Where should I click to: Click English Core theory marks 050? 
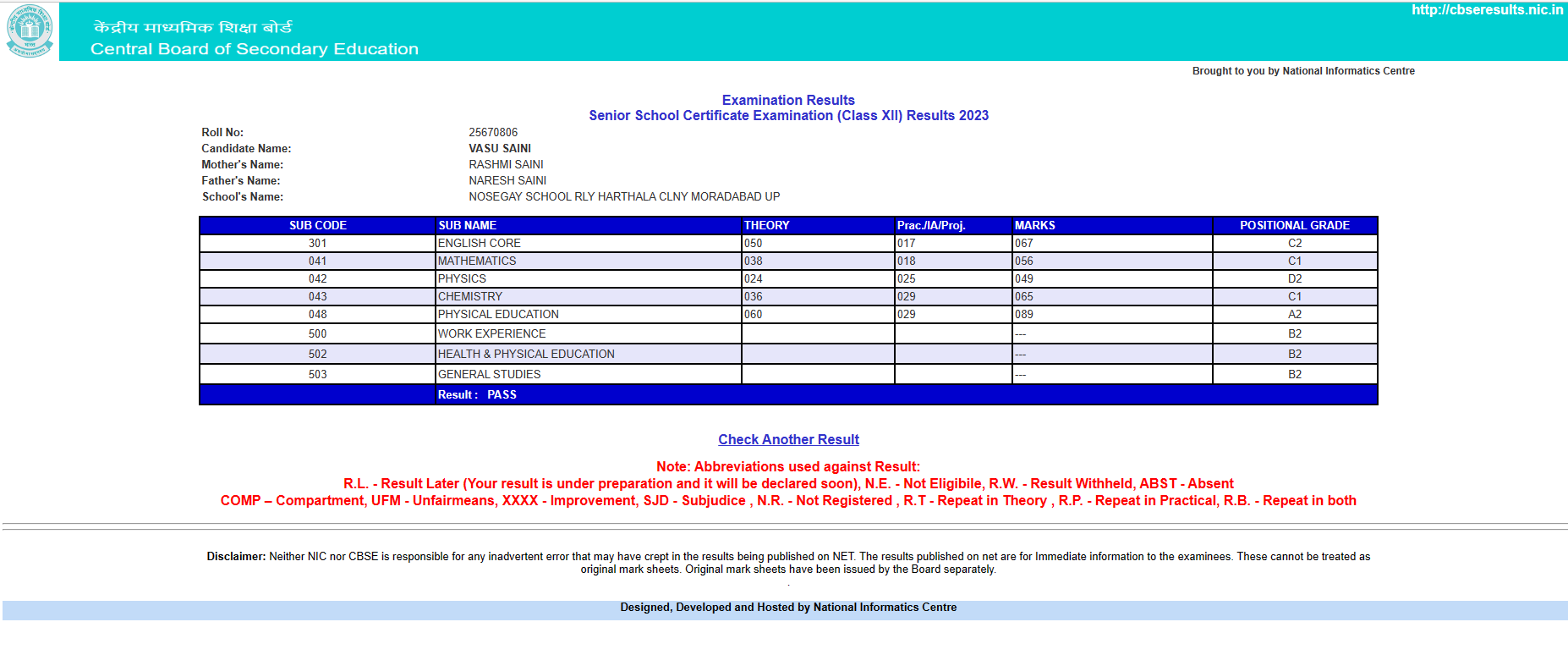coord(754,243)
